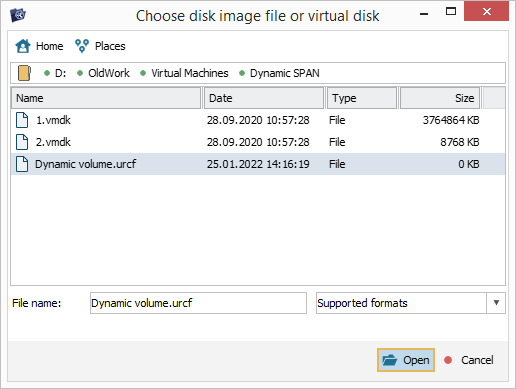Click the Open button
Image resolution: width=516 pixels, height=389 pixels.
(x=406, y=360)
